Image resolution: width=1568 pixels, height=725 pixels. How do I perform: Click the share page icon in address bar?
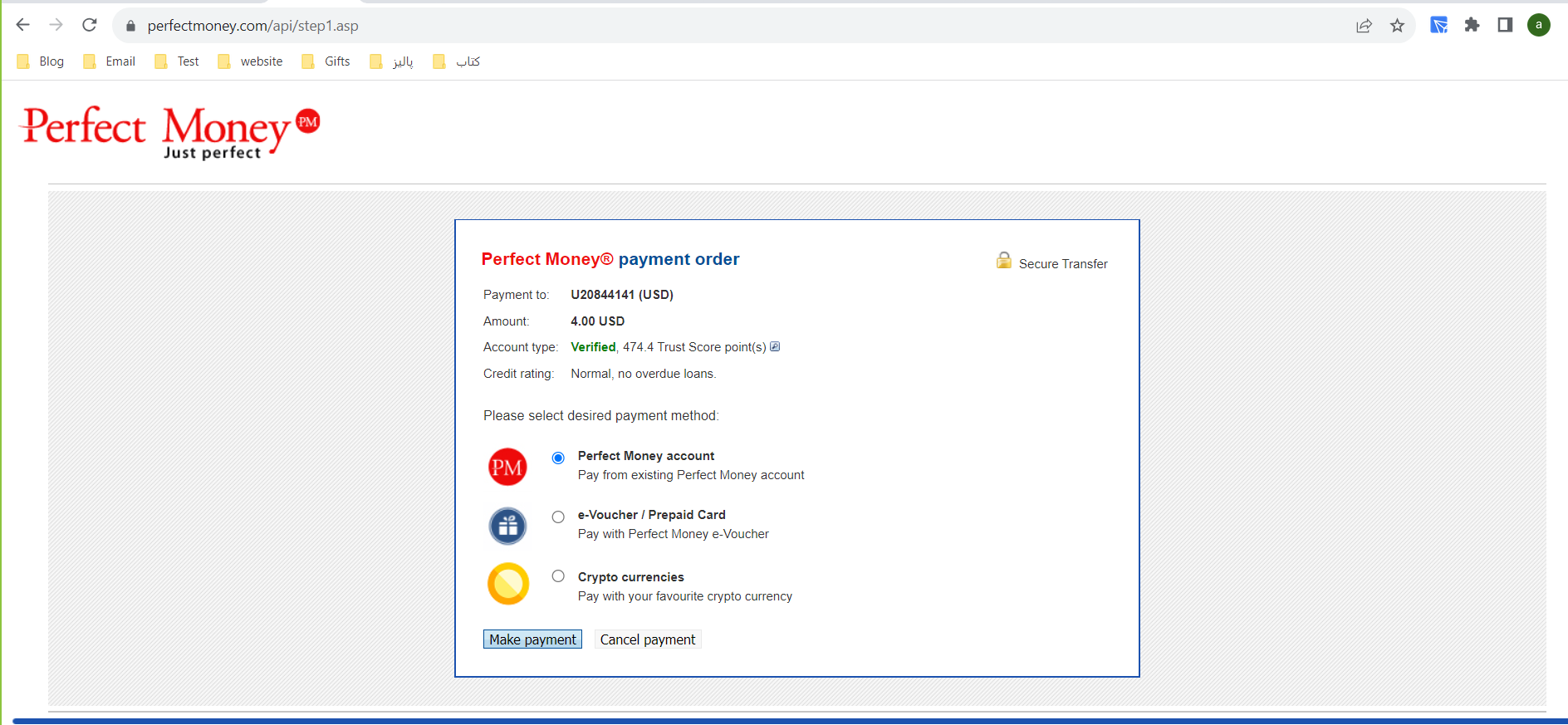(x=1364, y=26)
